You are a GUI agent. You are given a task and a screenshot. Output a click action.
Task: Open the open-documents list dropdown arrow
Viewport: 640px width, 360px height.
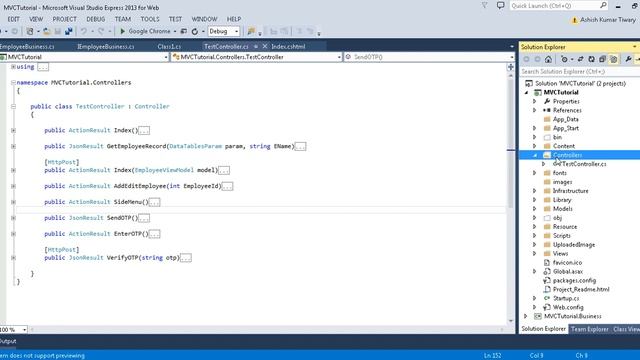(x=512, y=47)
